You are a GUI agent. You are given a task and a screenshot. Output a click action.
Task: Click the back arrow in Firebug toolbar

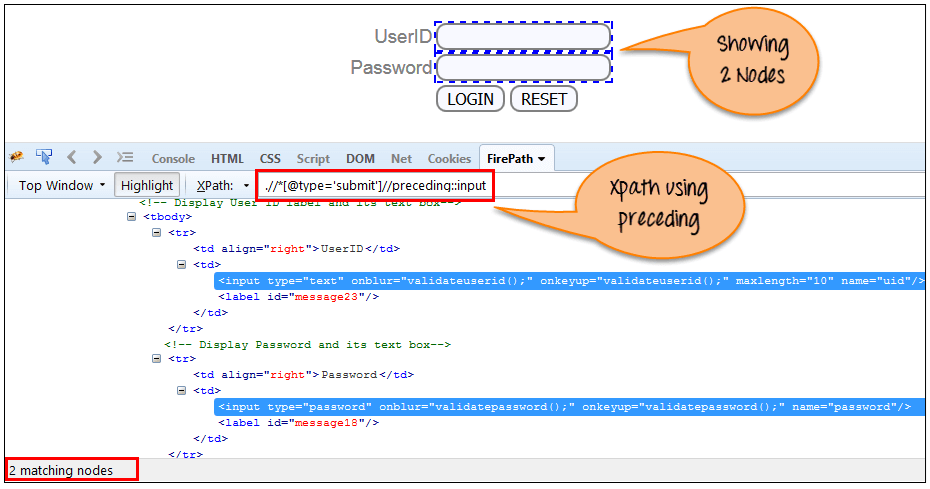72,157
